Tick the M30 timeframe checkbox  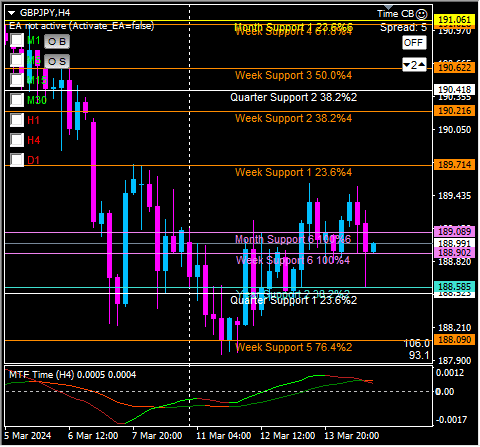pyautogui.click(x=17, y=100)
